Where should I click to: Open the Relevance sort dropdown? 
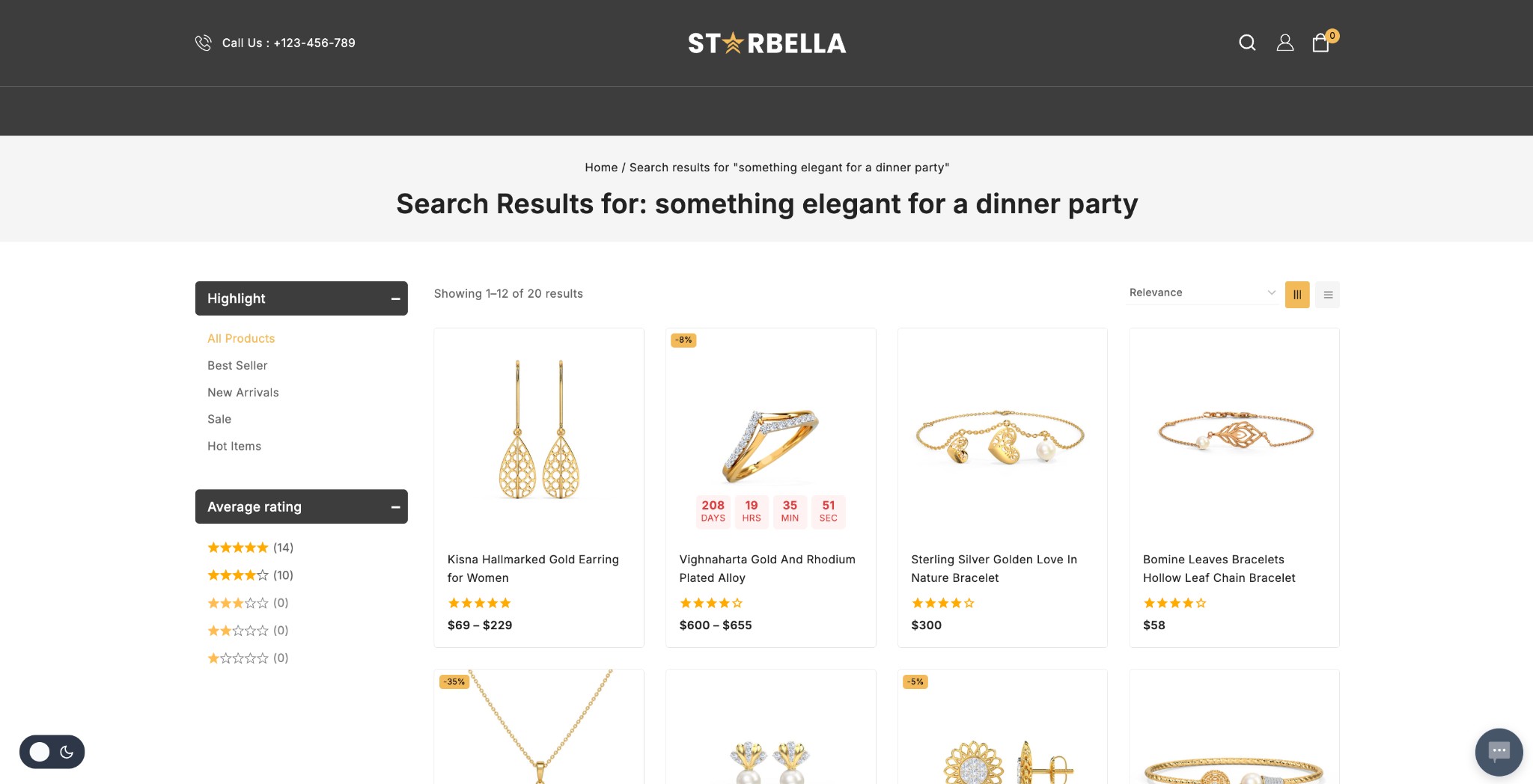pos(1201,293)
